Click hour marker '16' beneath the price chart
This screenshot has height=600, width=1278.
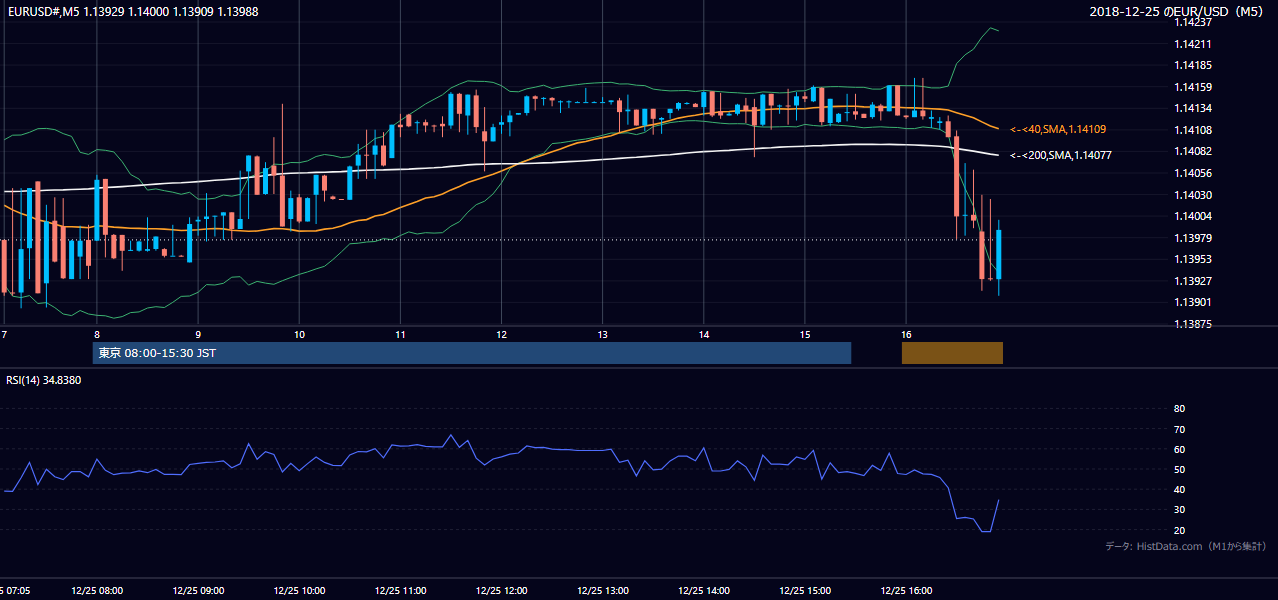click(906, 334)
